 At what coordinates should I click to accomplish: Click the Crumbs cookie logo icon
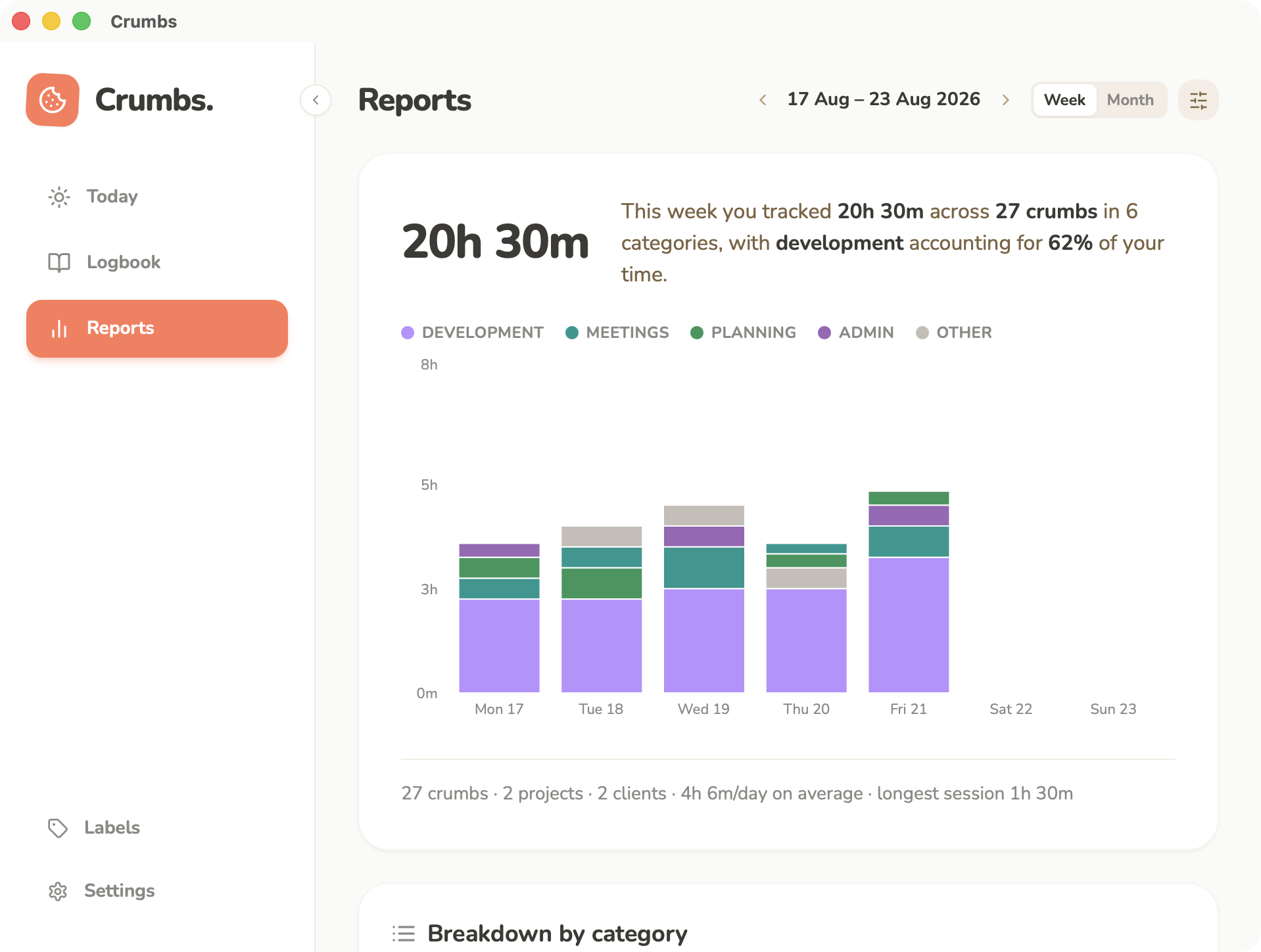53,100
